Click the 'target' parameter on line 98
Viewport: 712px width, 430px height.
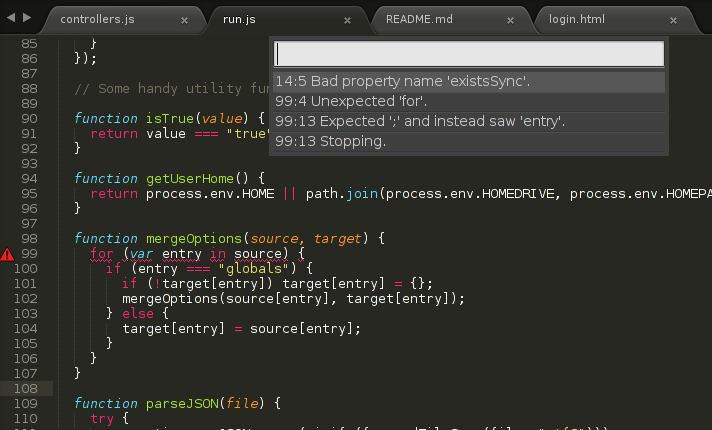click(338, 239)
